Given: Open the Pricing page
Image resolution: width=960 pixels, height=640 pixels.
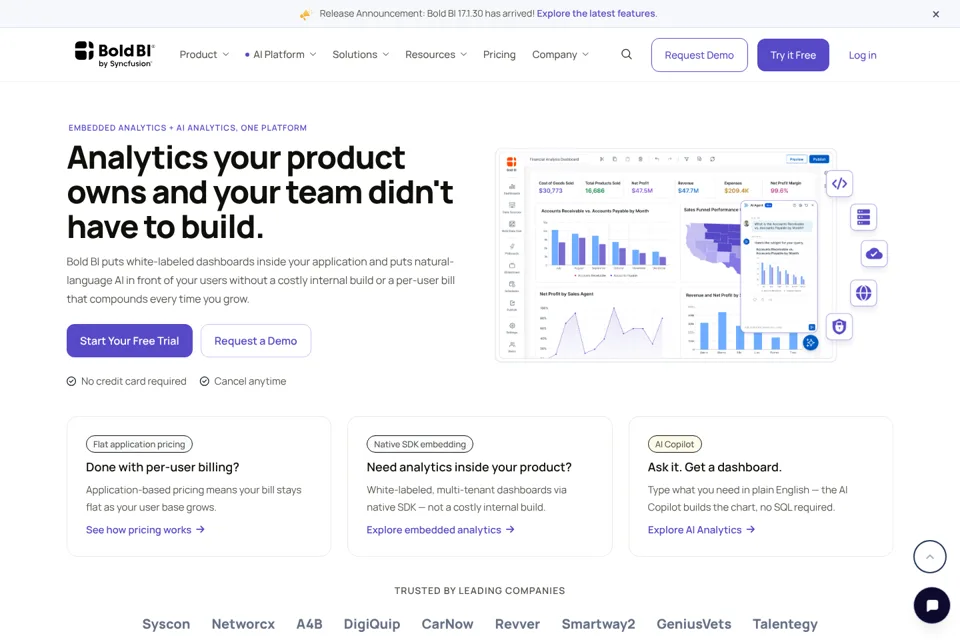Looking at the screenshot, I should (x=499, y=55).
